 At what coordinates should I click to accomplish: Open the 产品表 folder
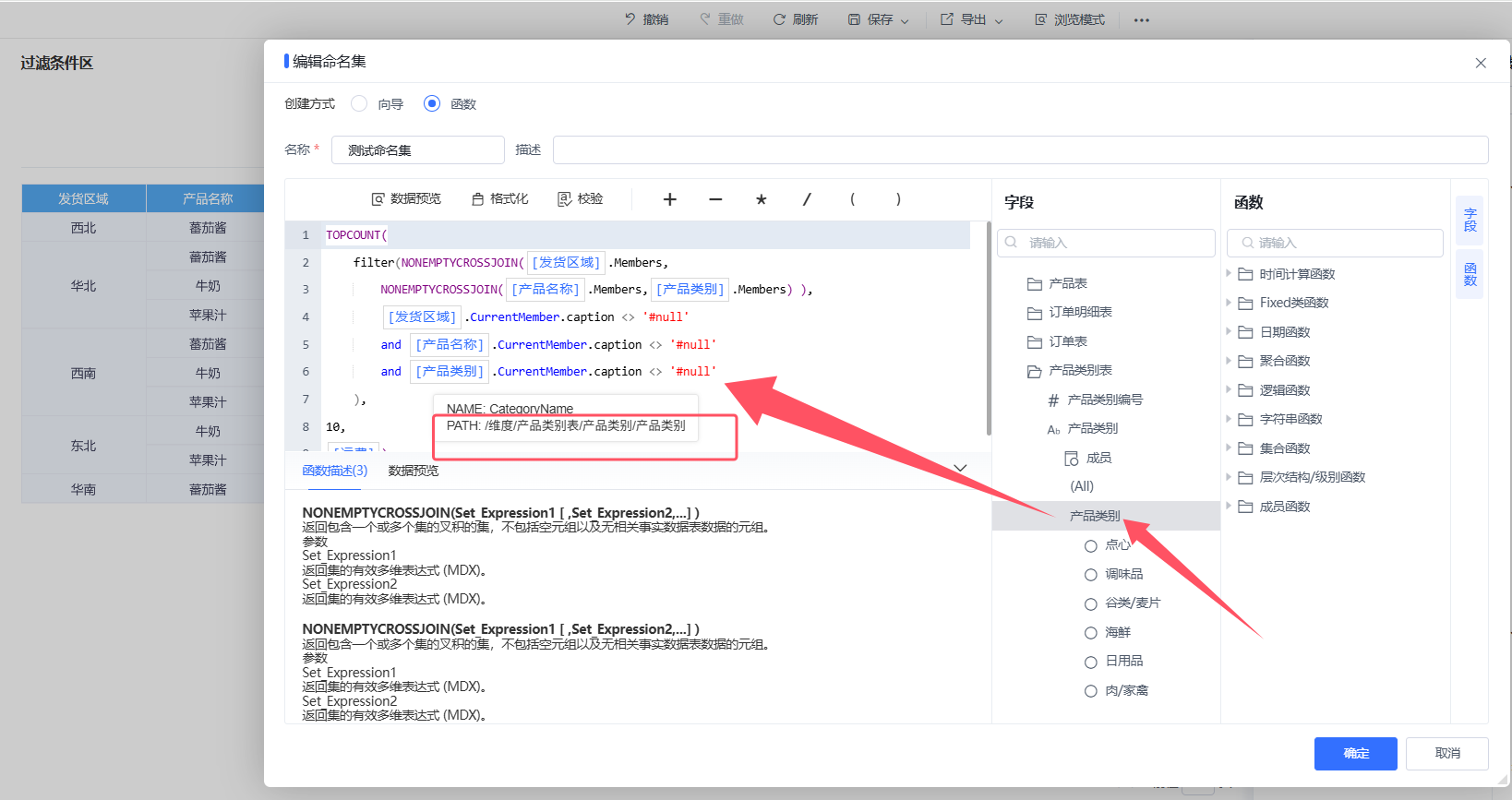tap(1057, 283)
